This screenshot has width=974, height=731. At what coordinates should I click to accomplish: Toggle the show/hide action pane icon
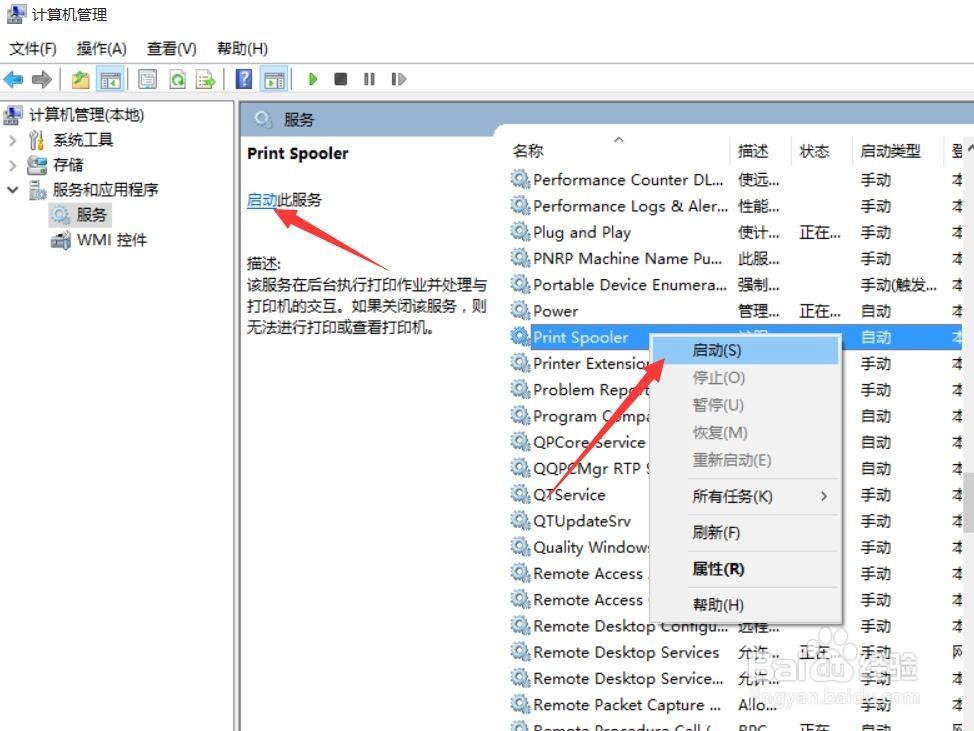pos(274,79)
